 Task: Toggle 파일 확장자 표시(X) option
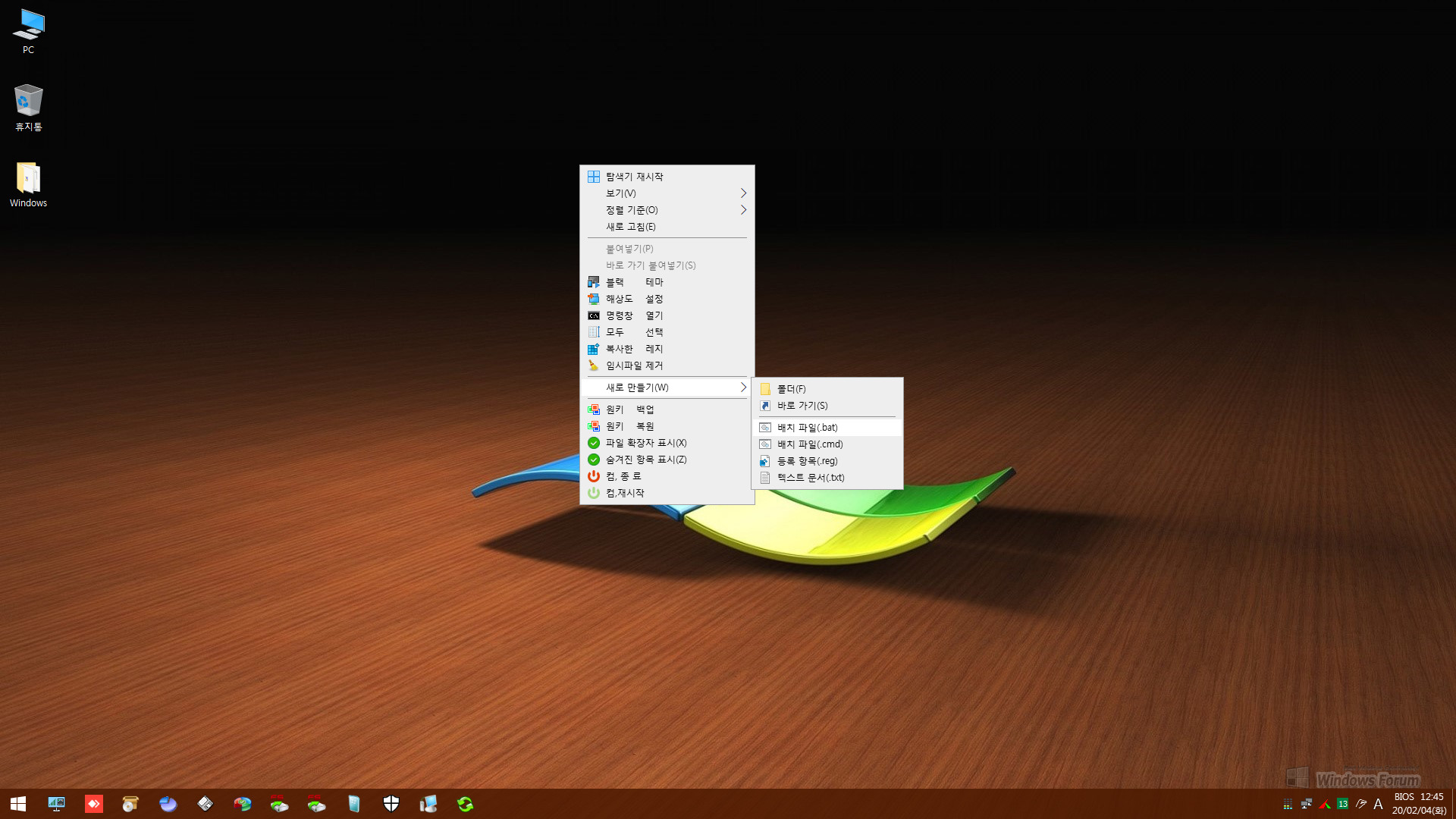tap(667, 443)
